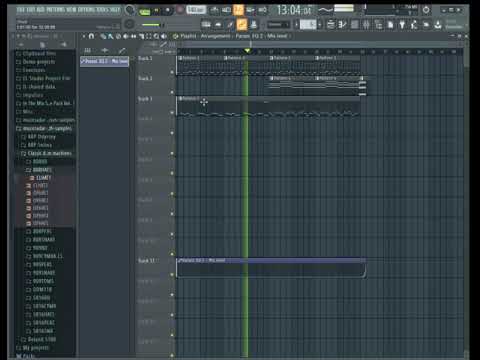Image resolution: width=480 pixels, height=360 pixels.
Task: Open the main snap dropdown selector
Action: [278, 24]
